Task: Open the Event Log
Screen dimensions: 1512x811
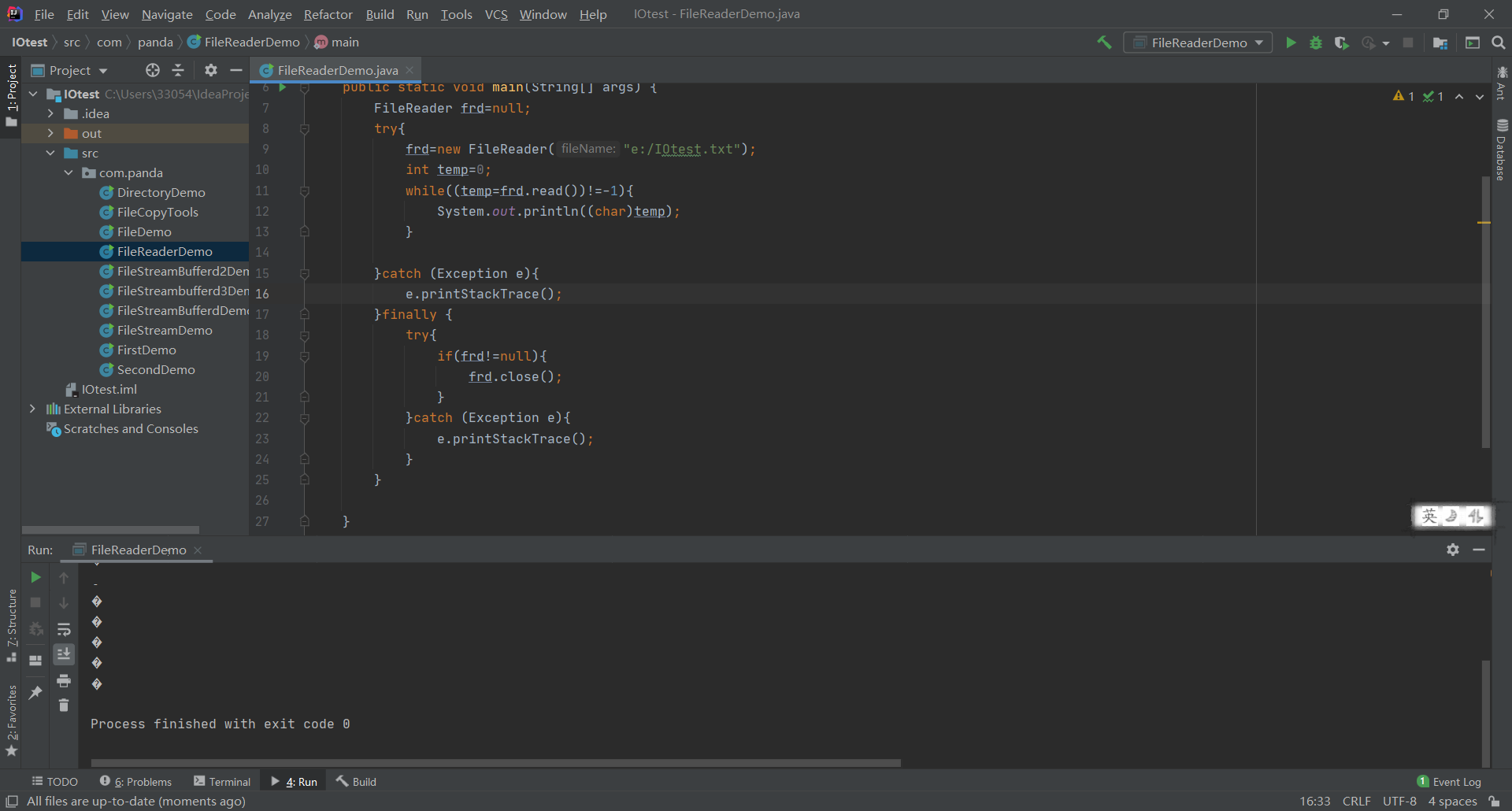Action: 1449,781
